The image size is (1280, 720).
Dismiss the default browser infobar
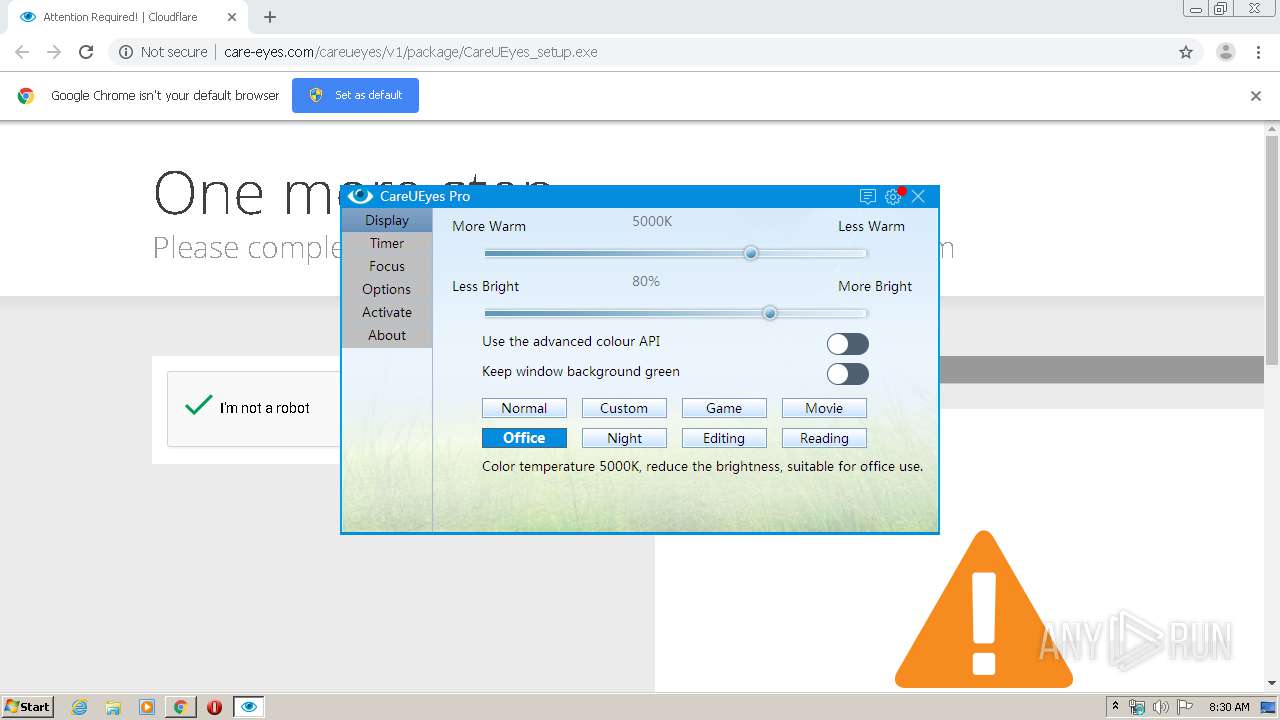click(x=1256, y=96)
